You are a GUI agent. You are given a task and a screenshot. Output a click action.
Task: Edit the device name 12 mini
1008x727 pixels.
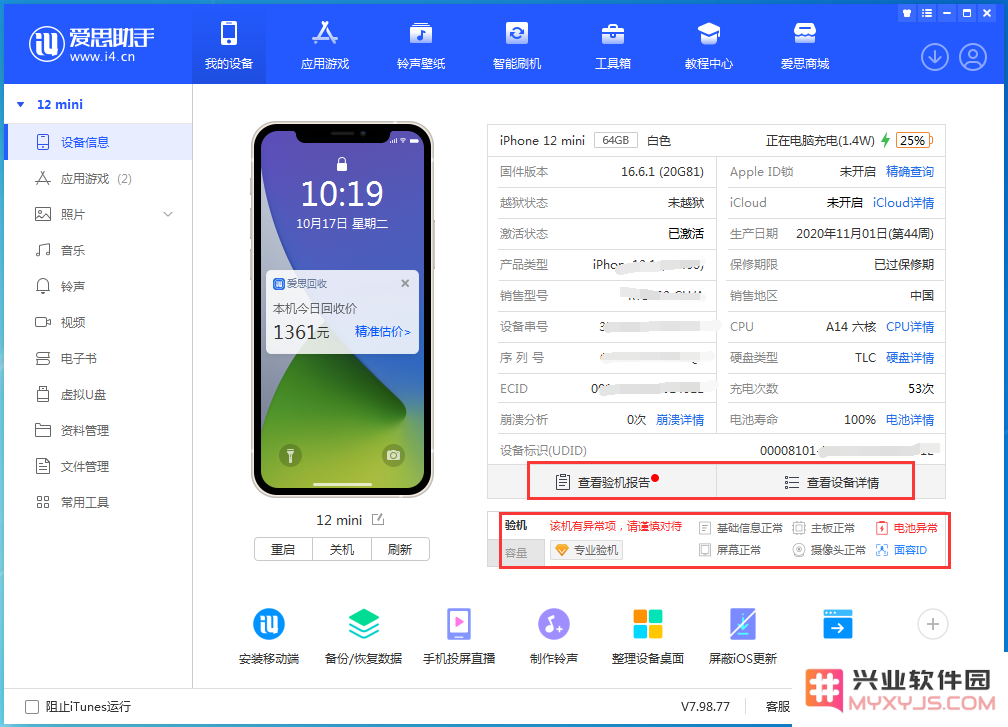coord(378,519)
